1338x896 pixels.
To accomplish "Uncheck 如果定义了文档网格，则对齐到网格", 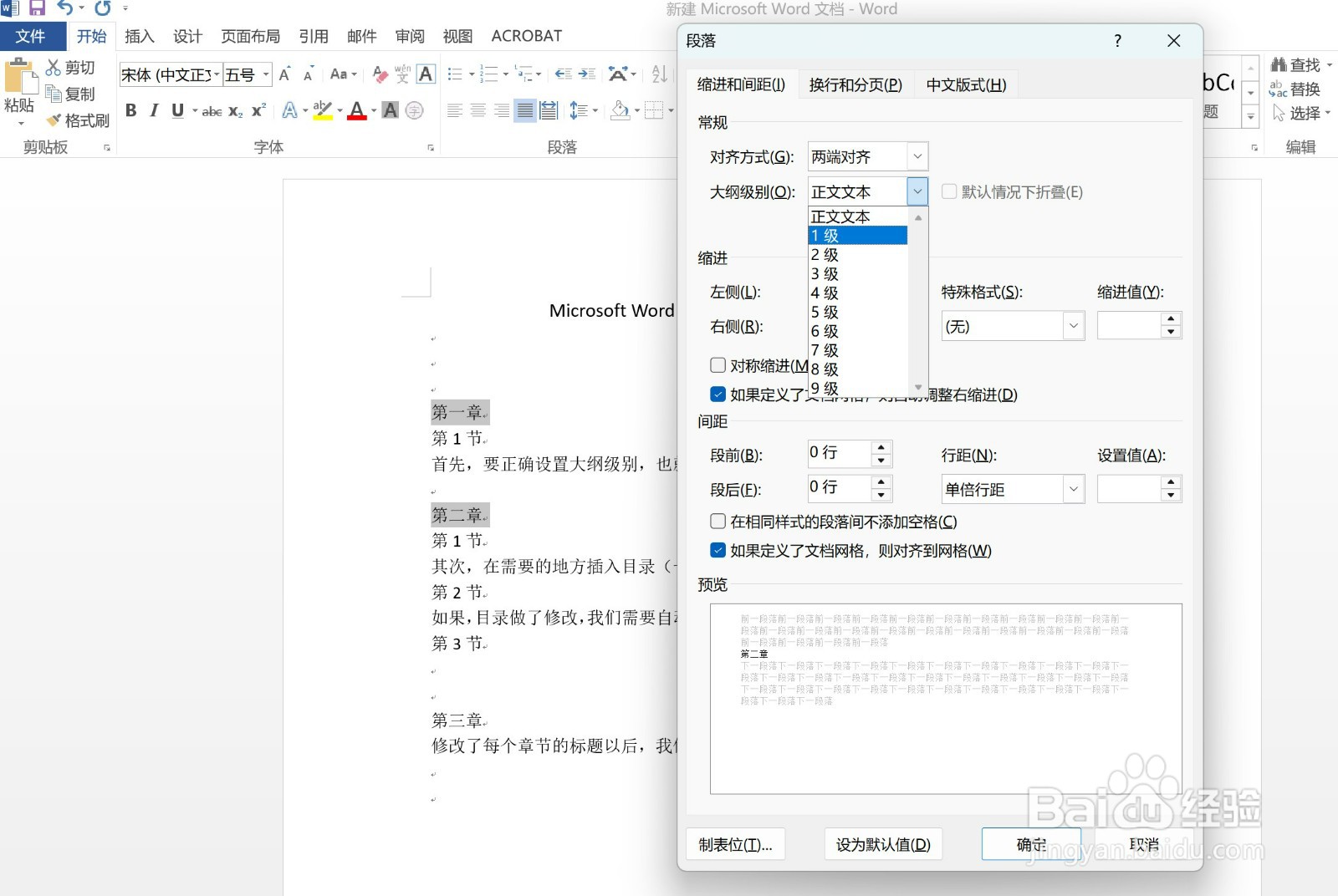I will 718,550.
